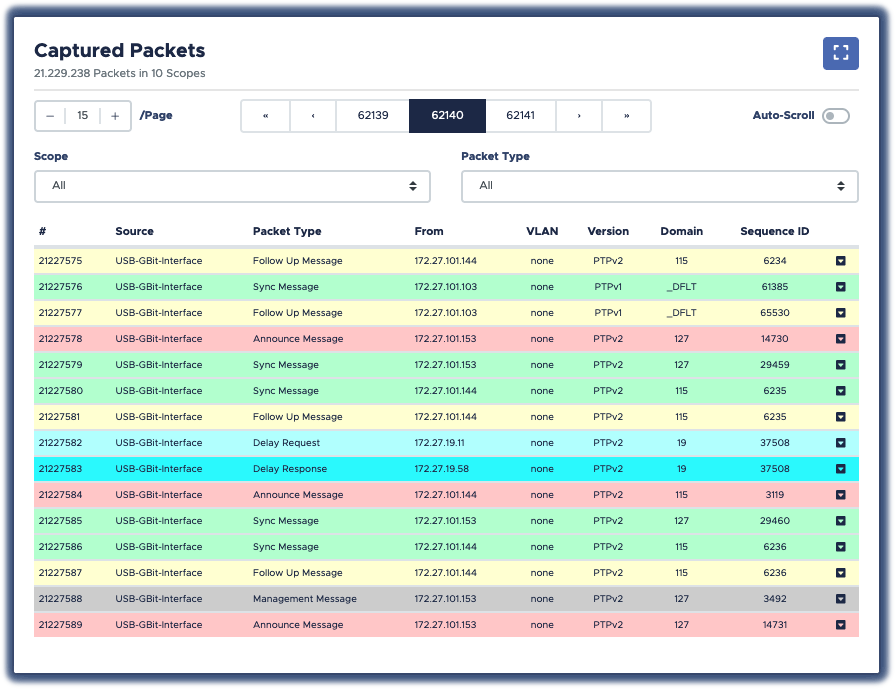The height and width of the screenshot is (689, 895).
Task: Open the Scope filter dropdown
Action: pyautogui.click(x=232, y=186)
